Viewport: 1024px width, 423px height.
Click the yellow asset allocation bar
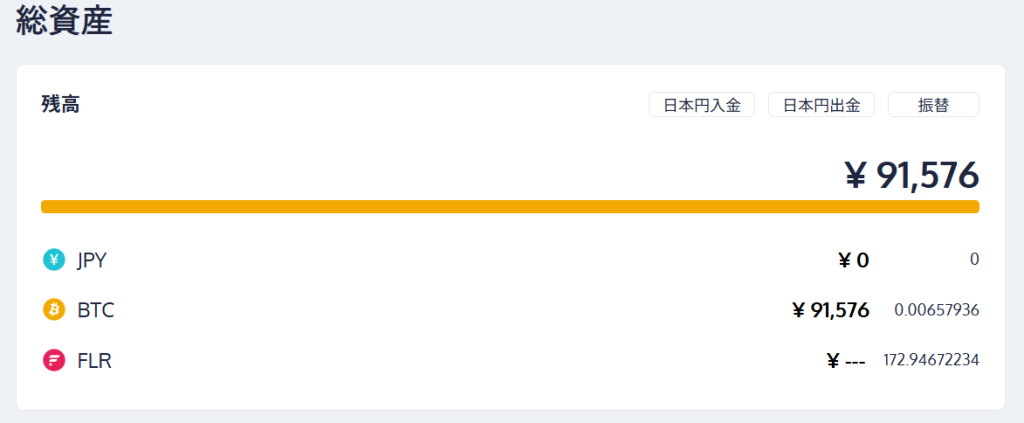510,207
